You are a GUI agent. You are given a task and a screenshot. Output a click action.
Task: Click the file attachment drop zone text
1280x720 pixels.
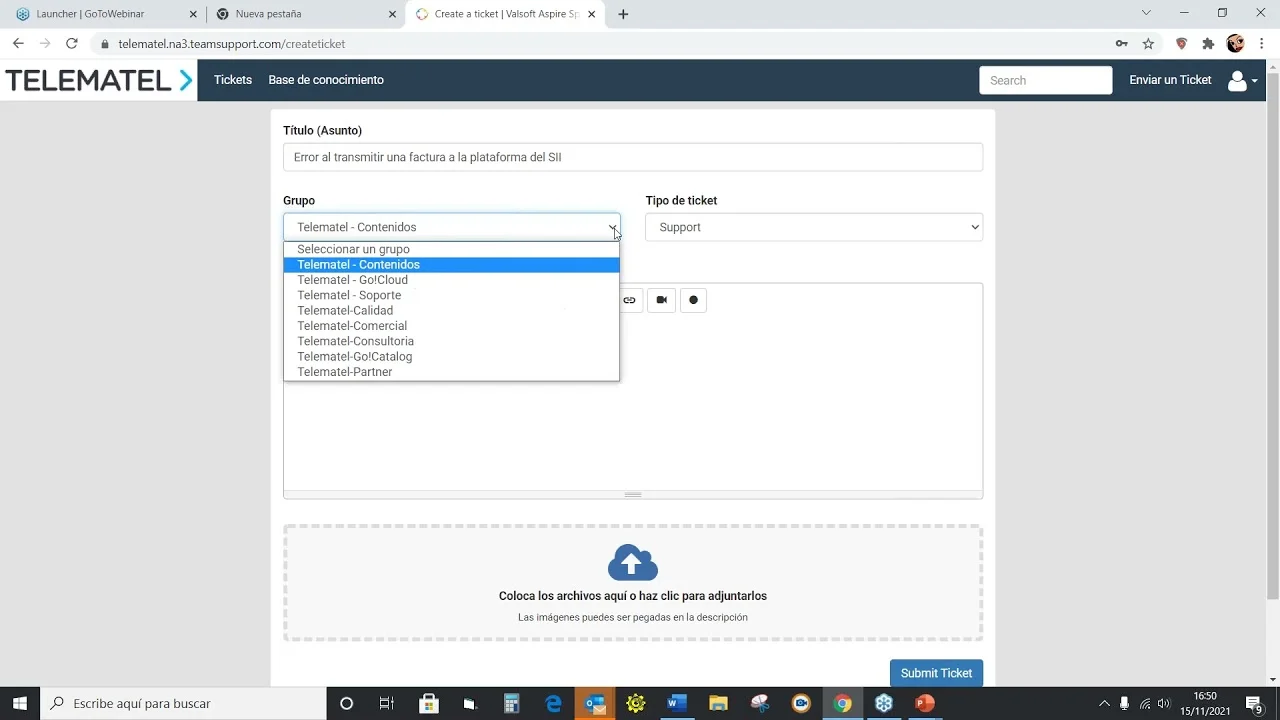pyautogui.click(x=633, y=596)
